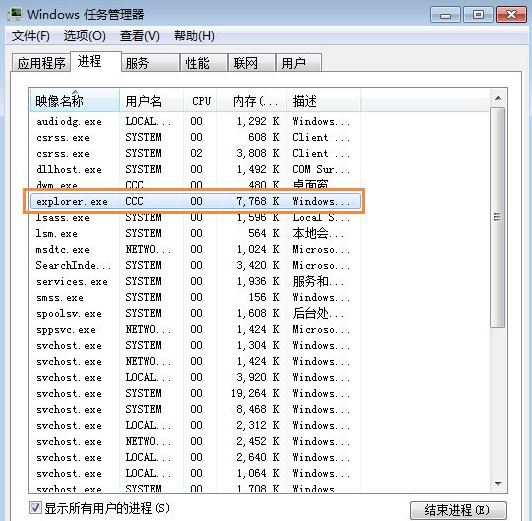Select the SearchInde... process row
This screenshot has width=532, height=521.
[x=195, y=265]
